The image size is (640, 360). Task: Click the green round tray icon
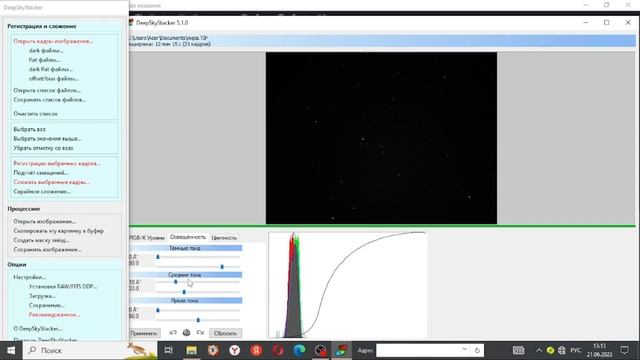coord(550,350)
